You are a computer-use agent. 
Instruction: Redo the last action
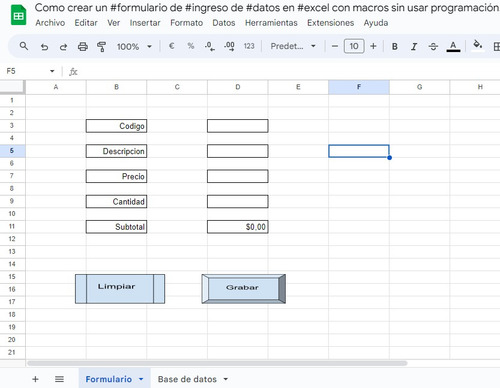click(63, 47)
